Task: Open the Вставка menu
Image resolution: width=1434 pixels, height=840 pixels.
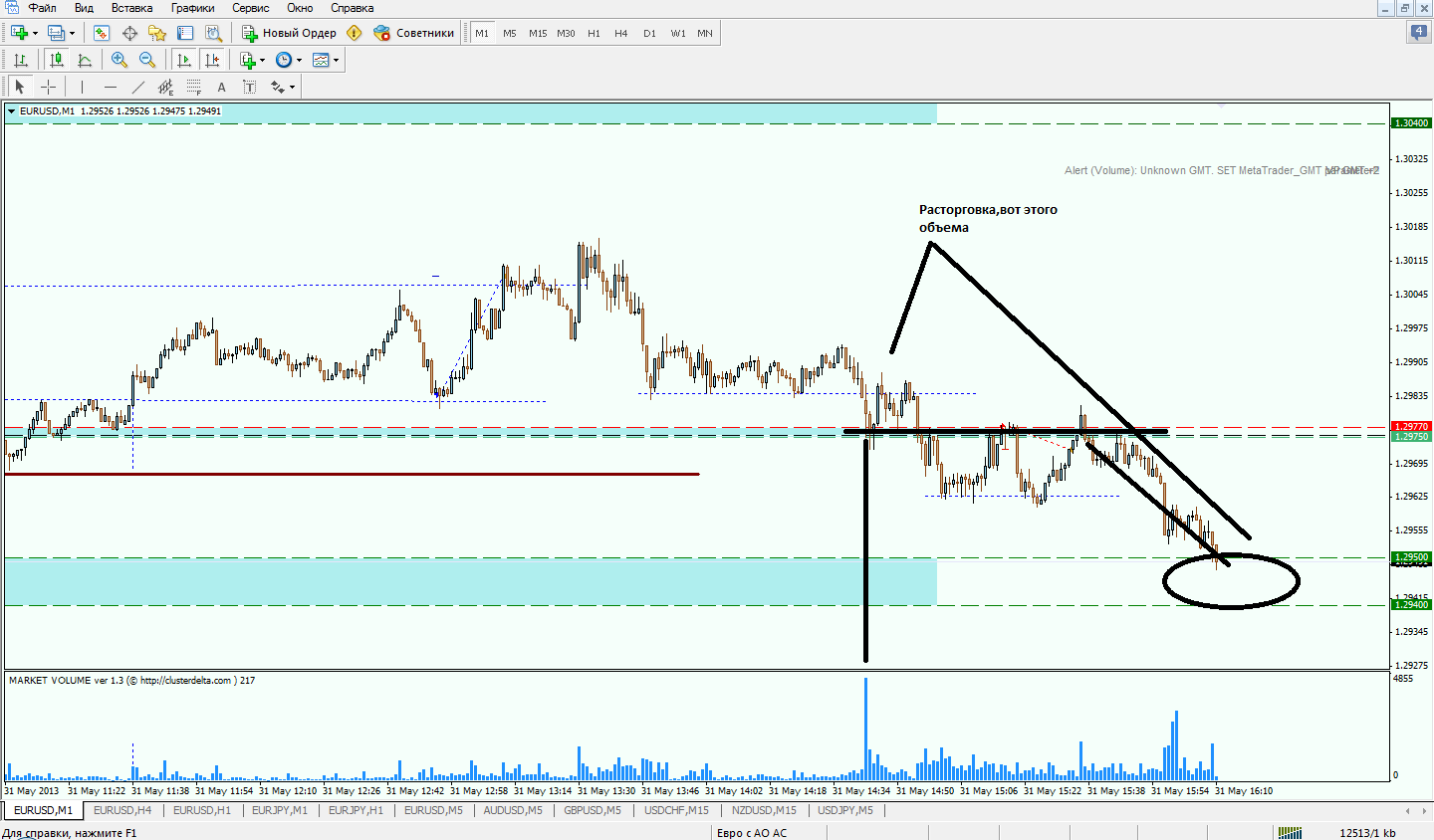Action: point(131,8)
